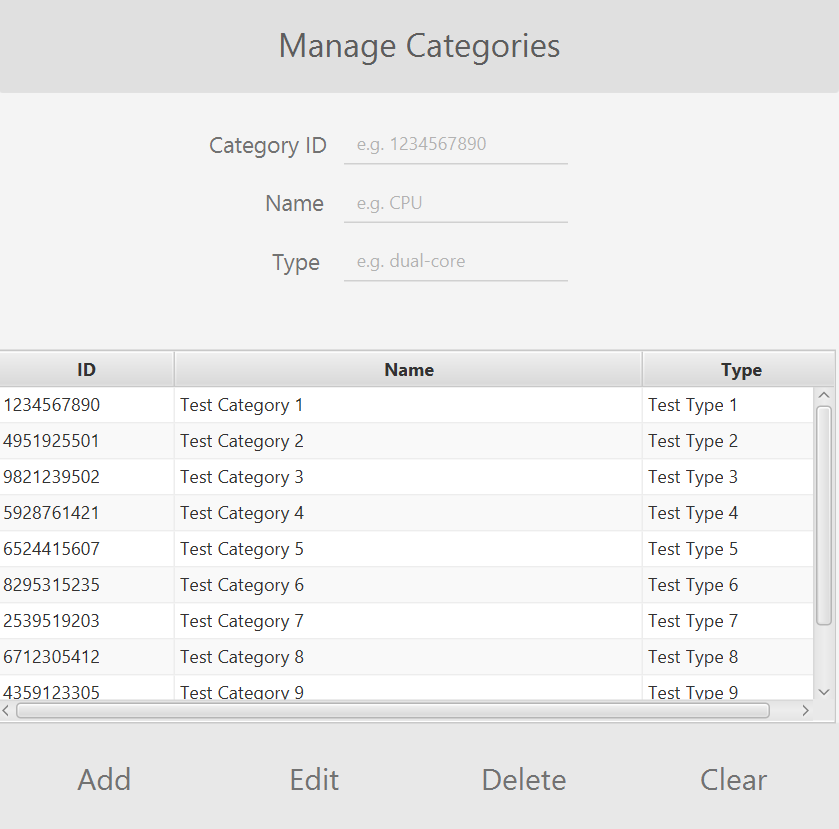Screen dimensions: 839x829
Task: Click the ID column header
Action: coord(86,369)
